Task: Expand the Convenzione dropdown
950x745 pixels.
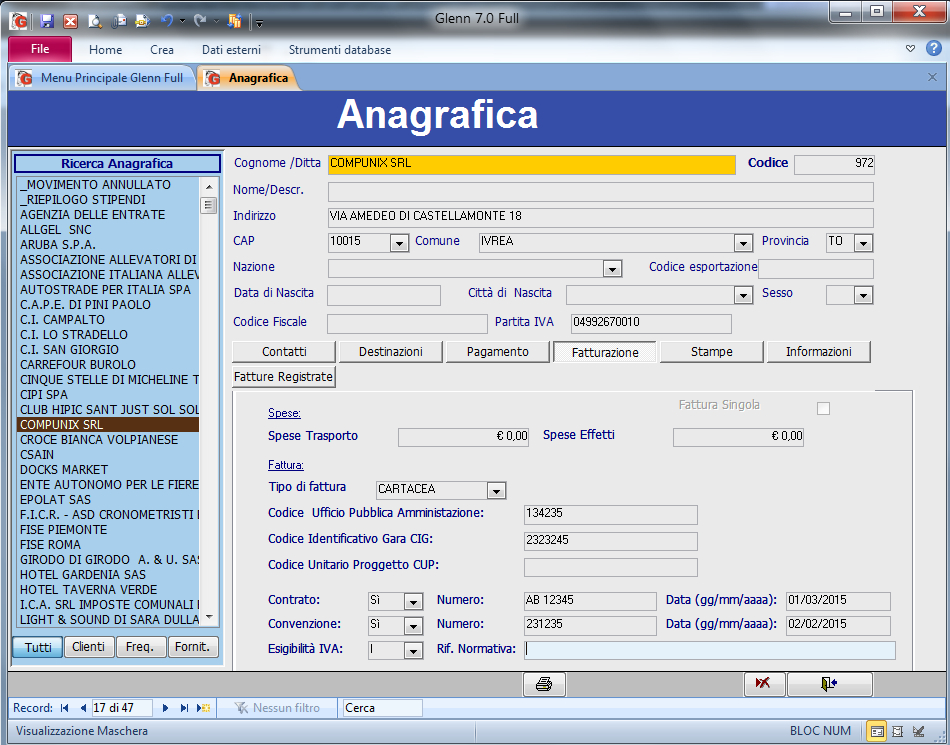Action: [x=413, y=626]
